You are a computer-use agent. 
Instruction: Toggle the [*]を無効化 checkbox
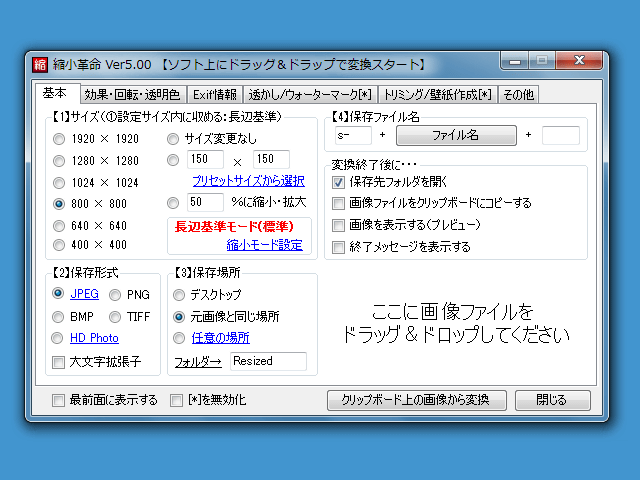[176, 400]
